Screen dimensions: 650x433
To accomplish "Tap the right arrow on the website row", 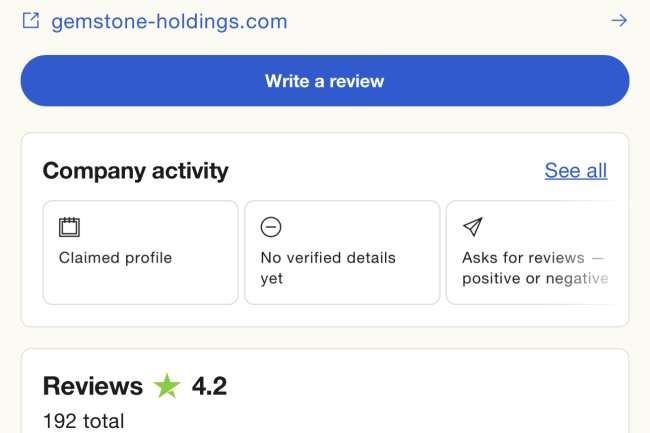I will [x=619, y=20].
